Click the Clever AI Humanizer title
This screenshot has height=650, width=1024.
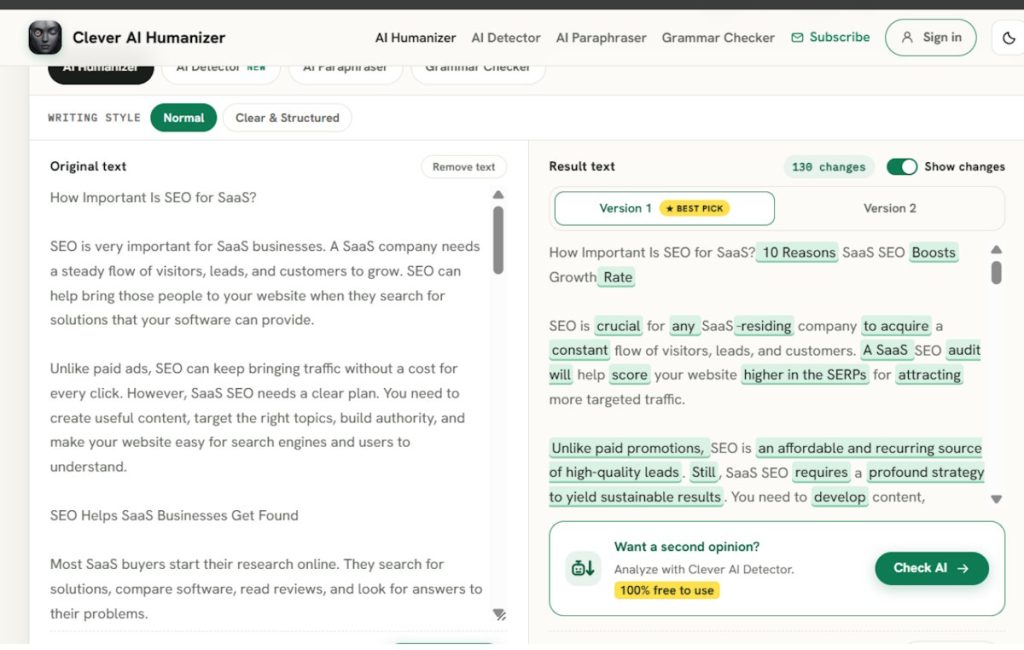pyautogui.click(x=149, y=38)
